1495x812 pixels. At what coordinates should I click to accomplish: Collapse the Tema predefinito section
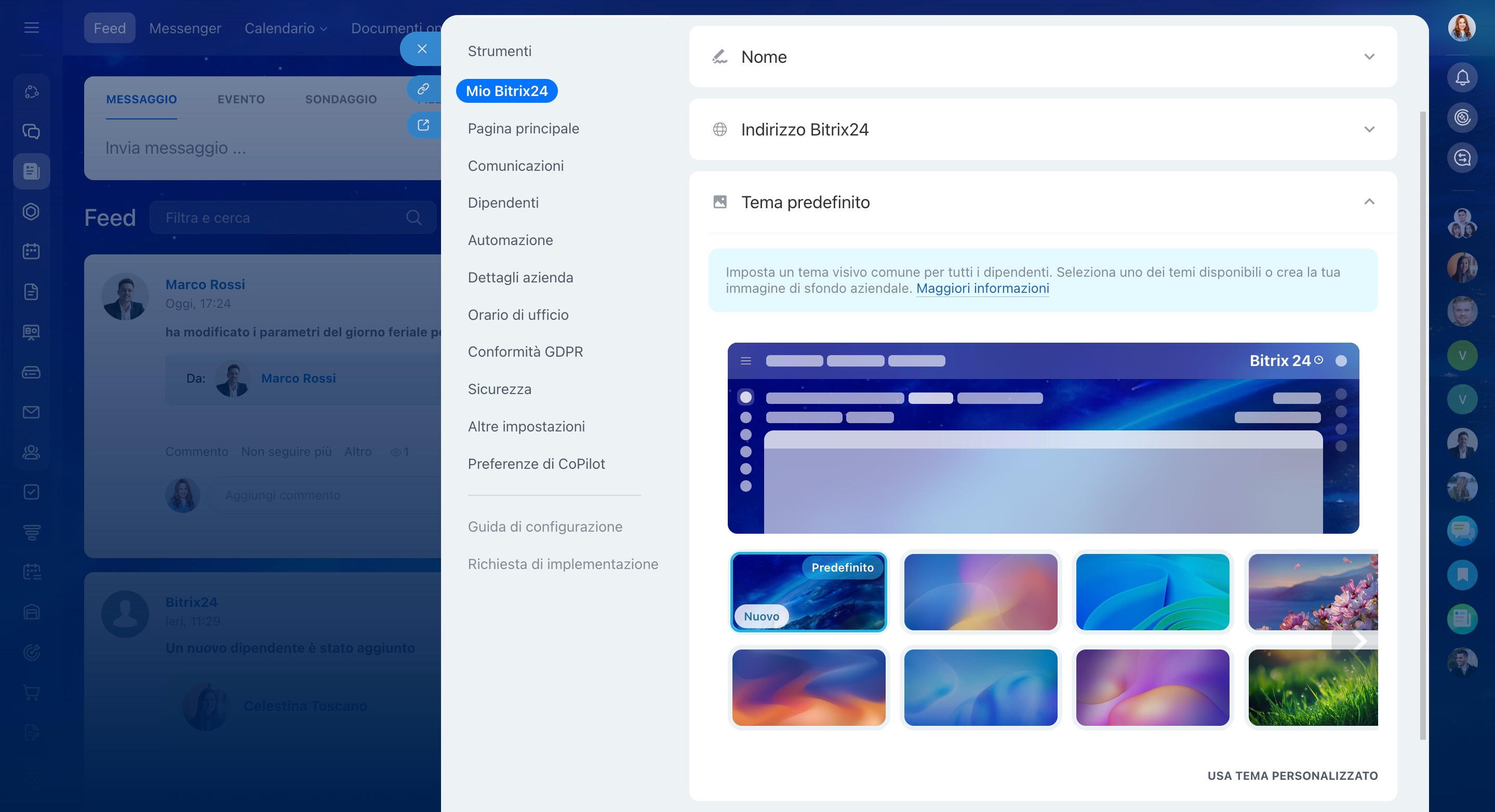coord(1368,202)
